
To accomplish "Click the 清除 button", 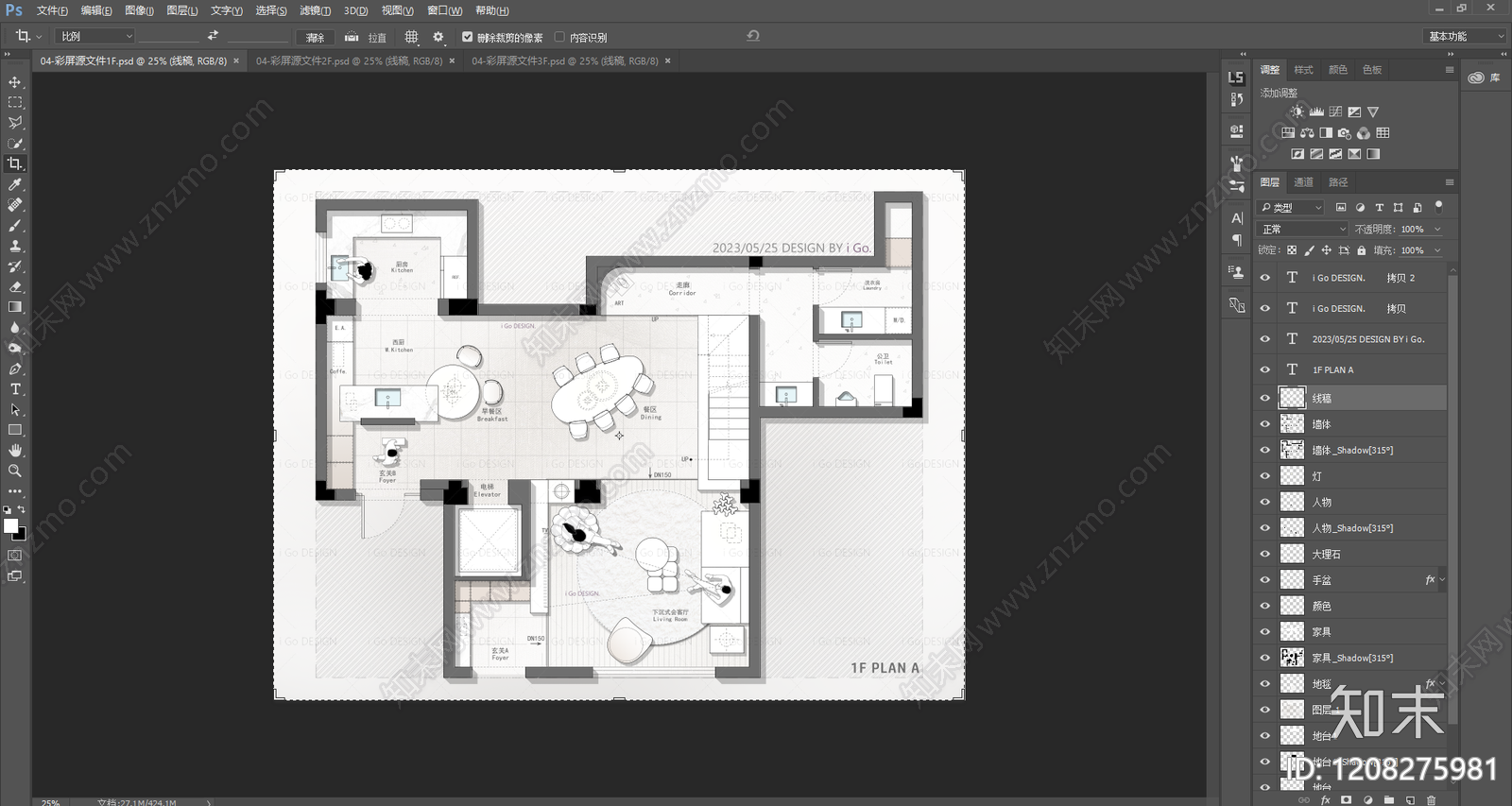I will point(316,37).
